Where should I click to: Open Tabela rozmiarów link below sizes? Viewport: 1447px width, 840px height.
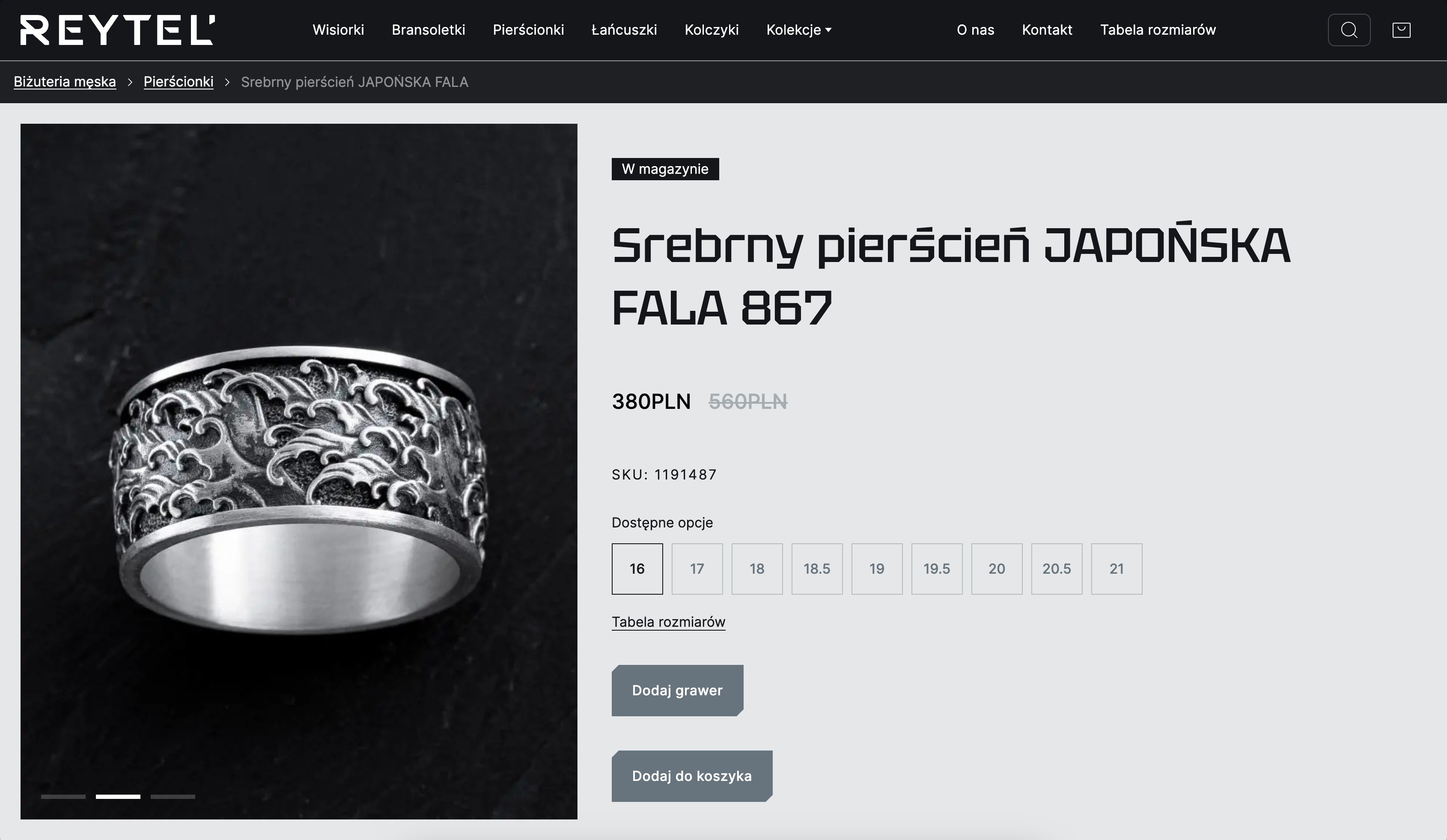668,622
